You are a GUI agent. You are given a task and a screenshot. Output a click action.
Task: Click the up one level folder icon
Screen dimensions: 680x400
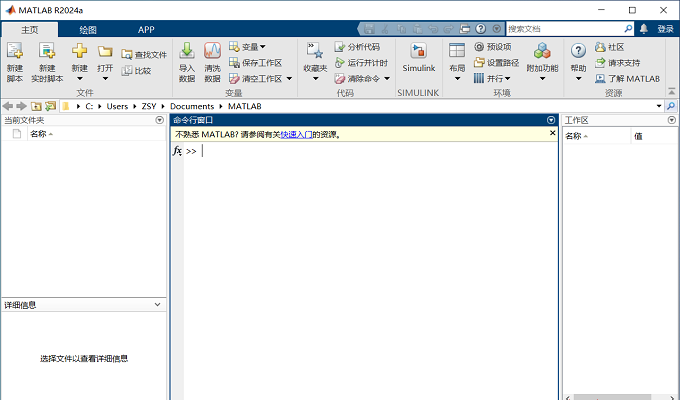36,106
